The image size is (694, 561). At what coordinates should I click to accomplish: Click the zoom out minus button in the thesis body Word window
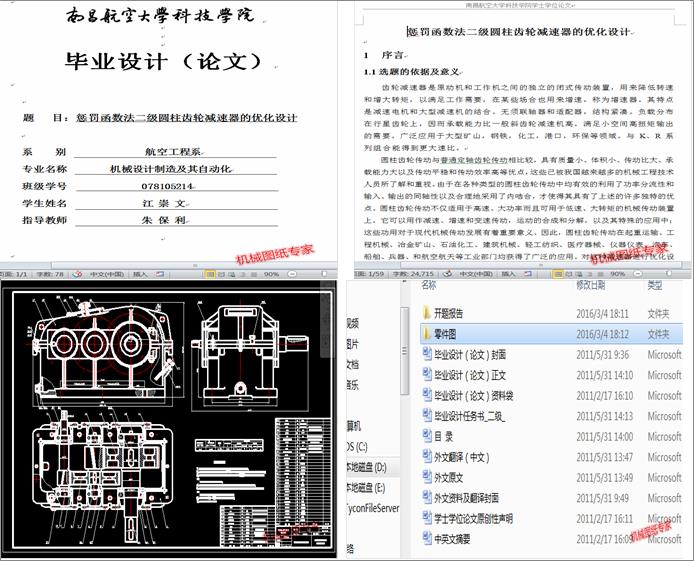638,274
